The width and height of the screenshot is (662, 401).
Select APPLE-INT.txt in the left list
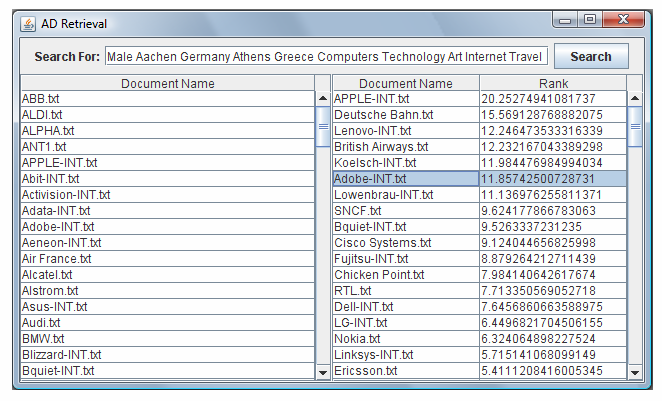click(168, 163)
